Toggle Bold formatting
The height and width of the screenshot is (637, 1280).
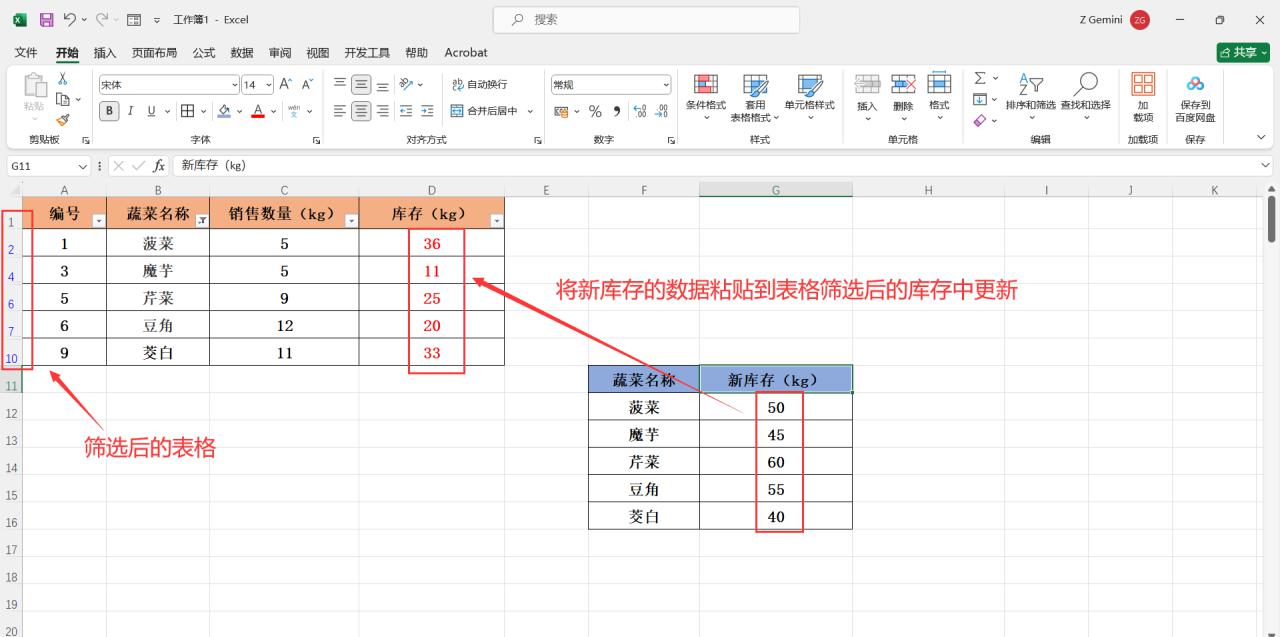(x=109, y=111)
